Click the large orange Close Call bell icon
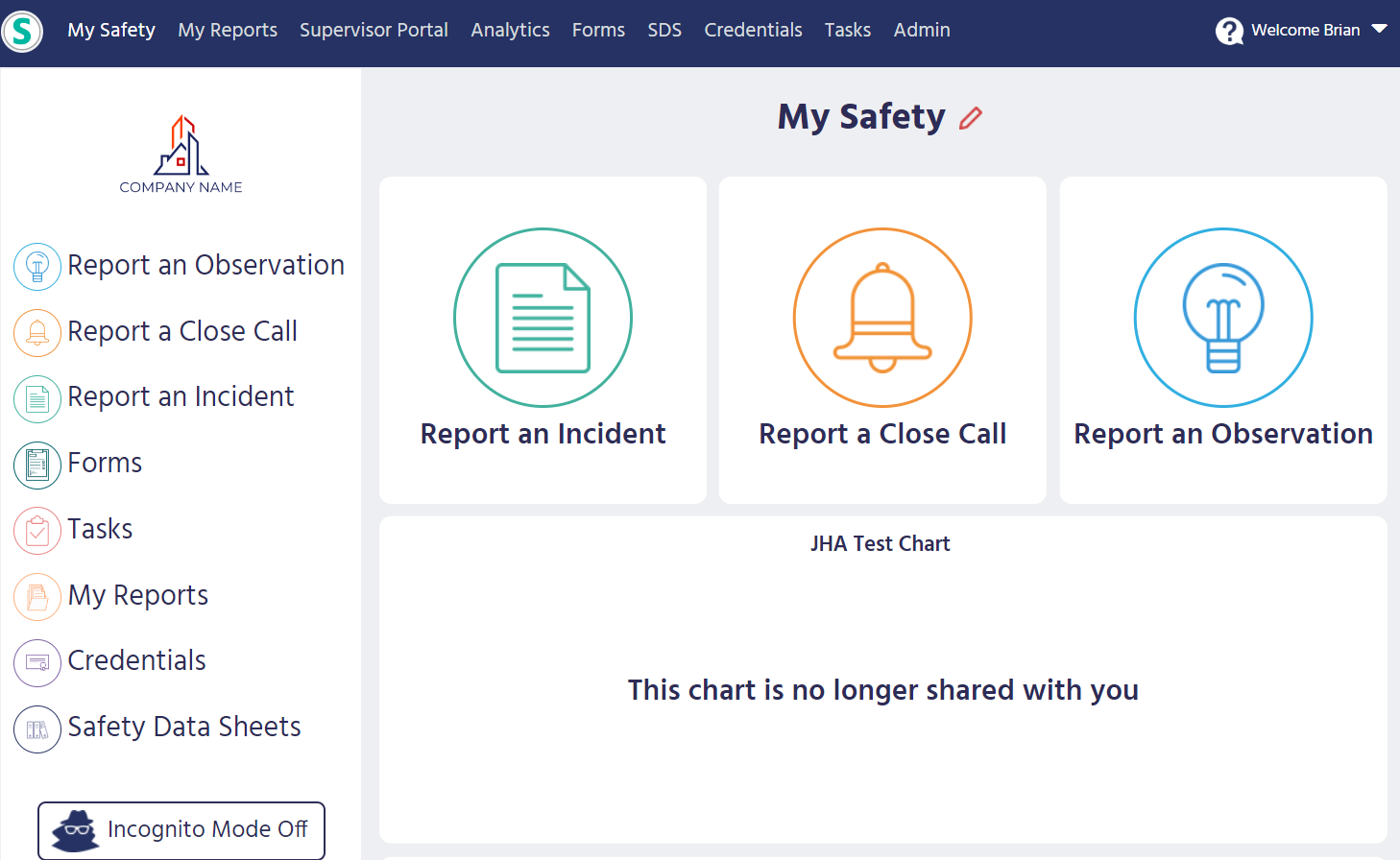 coord(882,318)
